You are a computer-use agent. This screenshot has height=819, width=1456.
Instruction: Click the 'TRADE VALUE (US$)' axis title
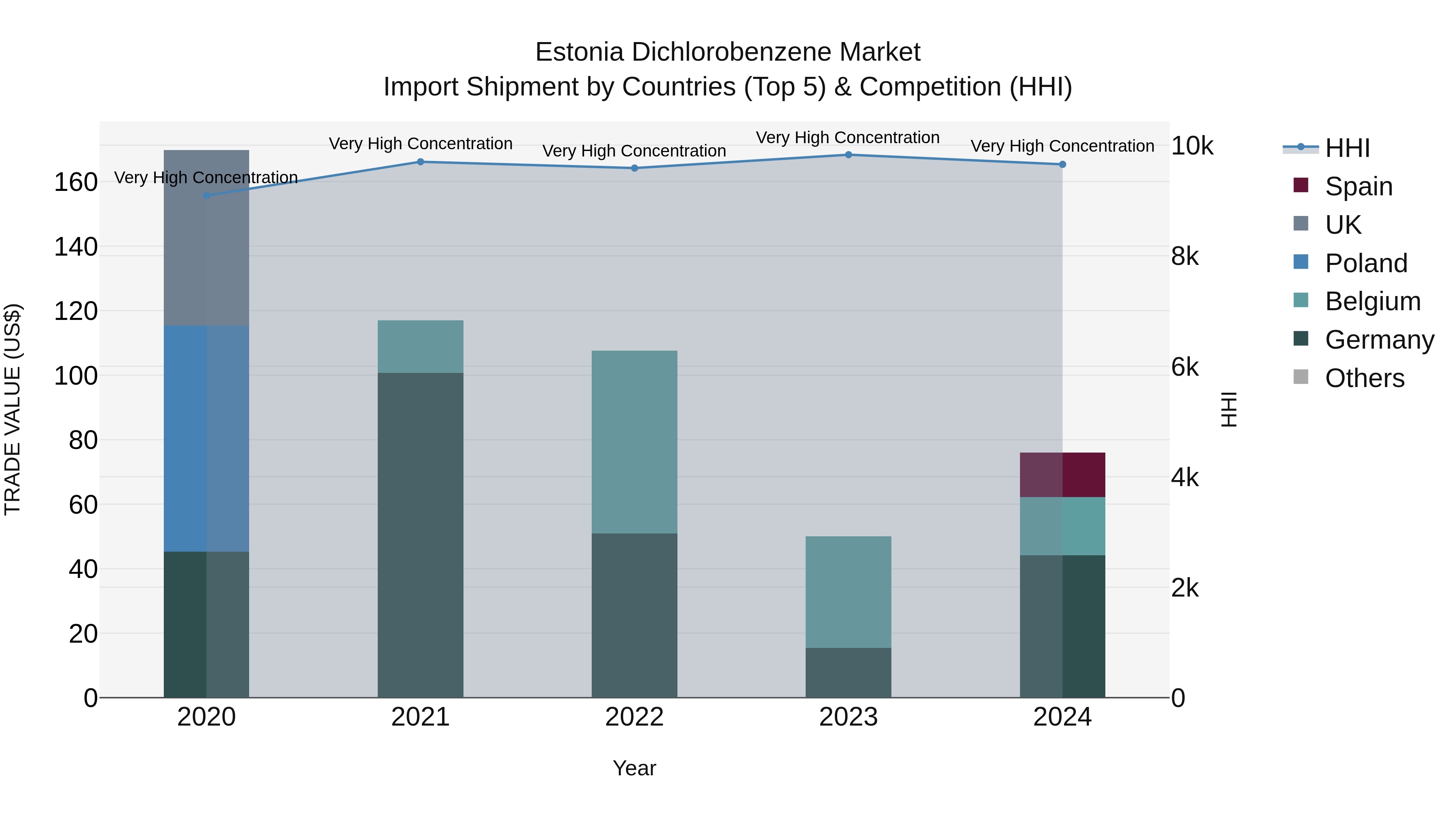pos(13,410)
